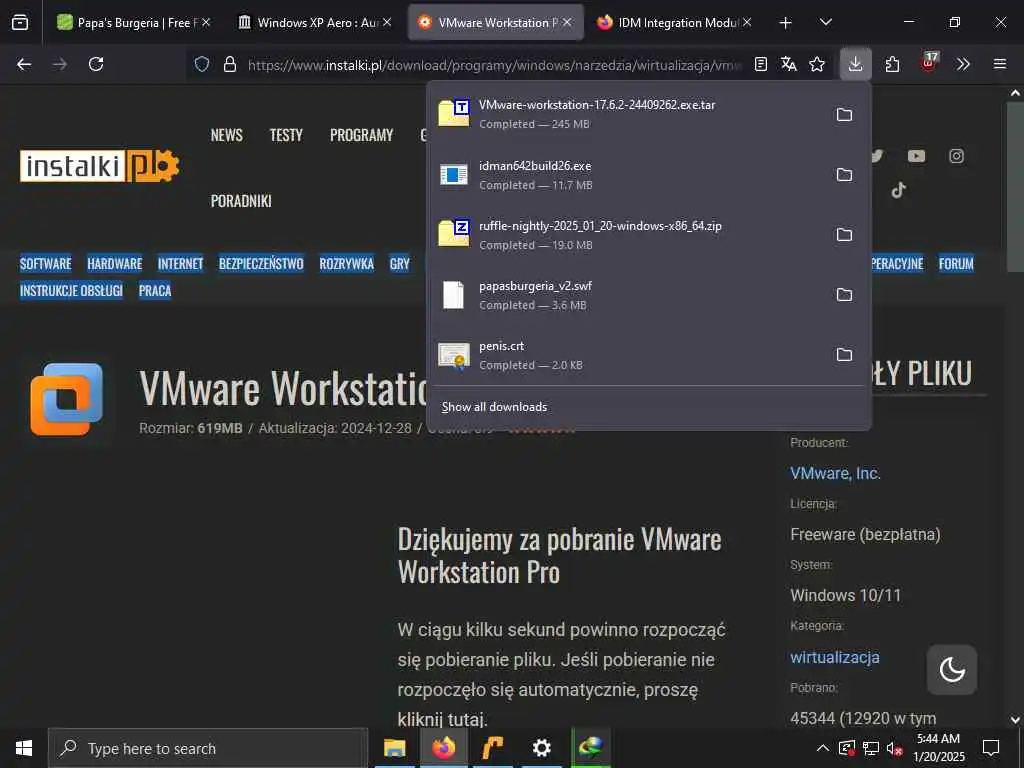Click the downloads toolbar button

pos(856,64)
